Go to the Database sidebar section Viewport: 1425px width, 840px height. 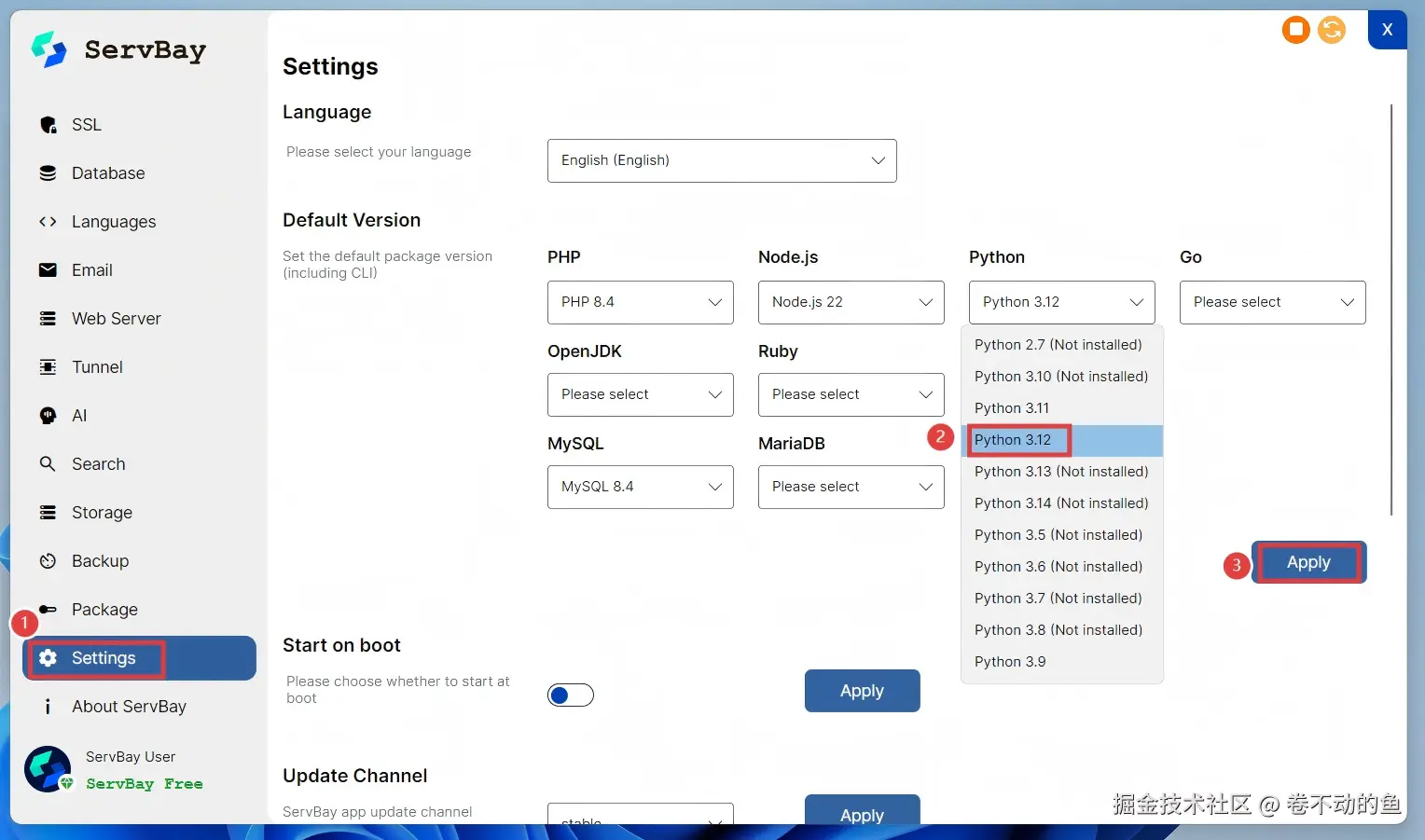coord(139,173)
